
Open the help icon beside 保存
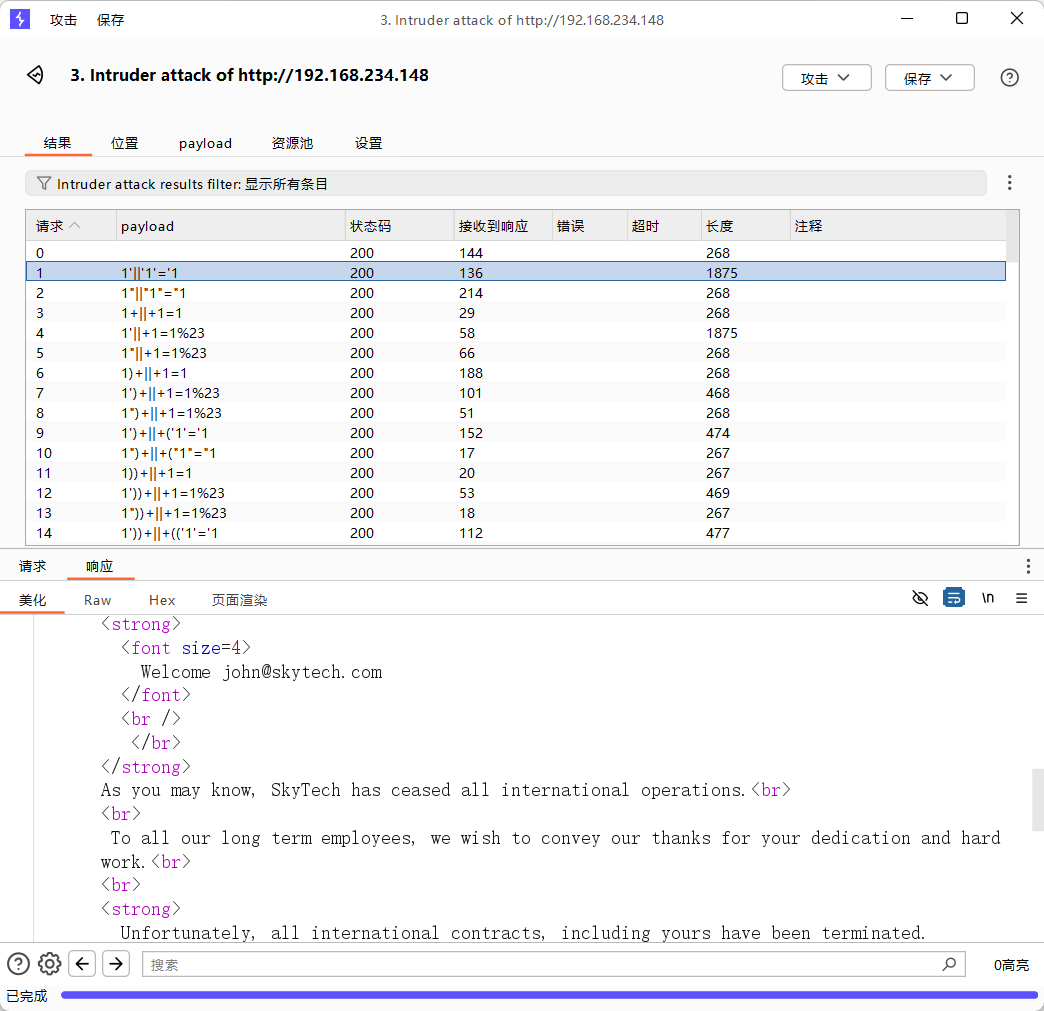click(1009, 78)
